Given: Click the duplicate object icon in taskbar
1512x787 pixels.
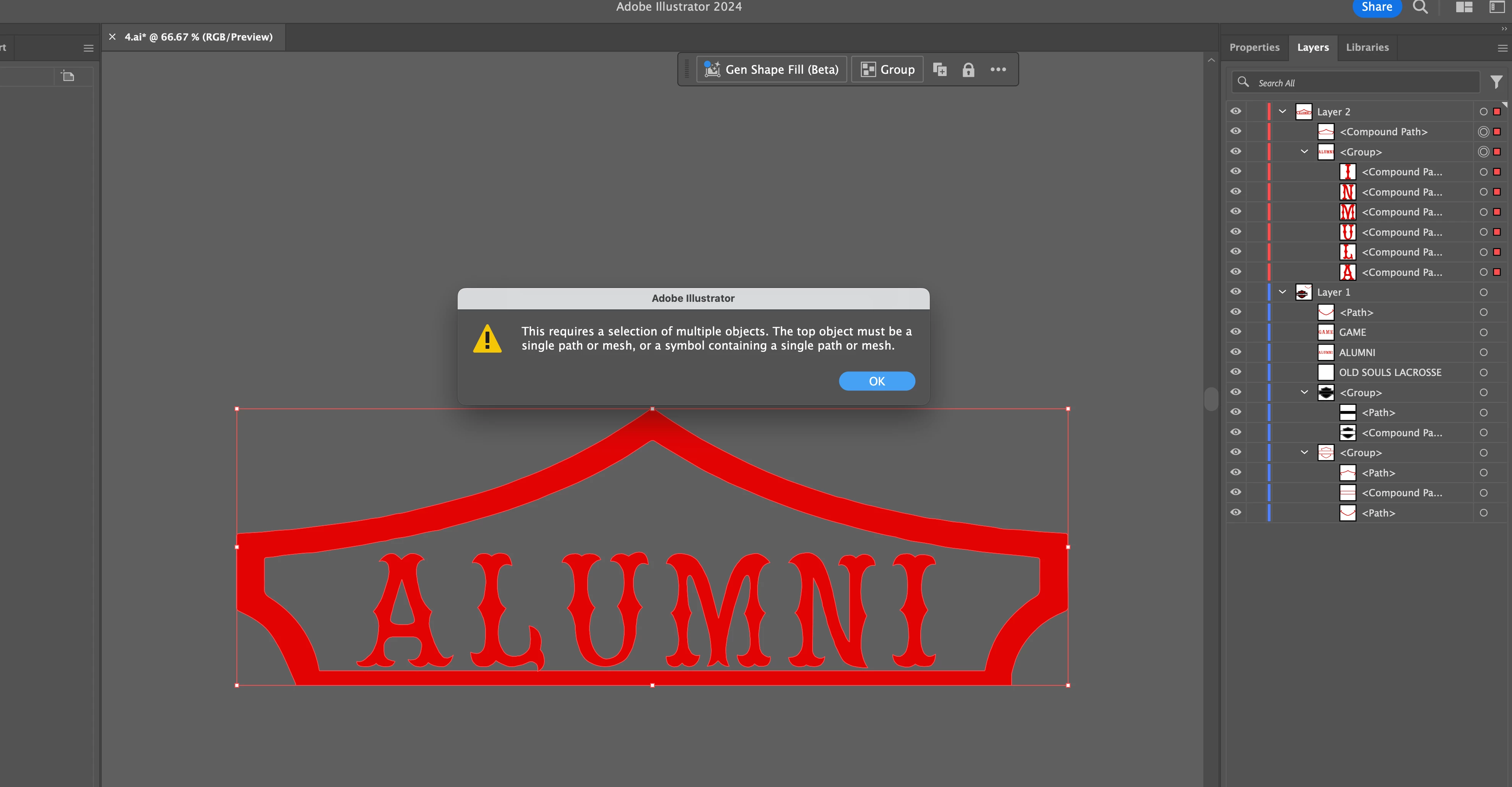Looking at the screenshot, I should tap(940, 70).
